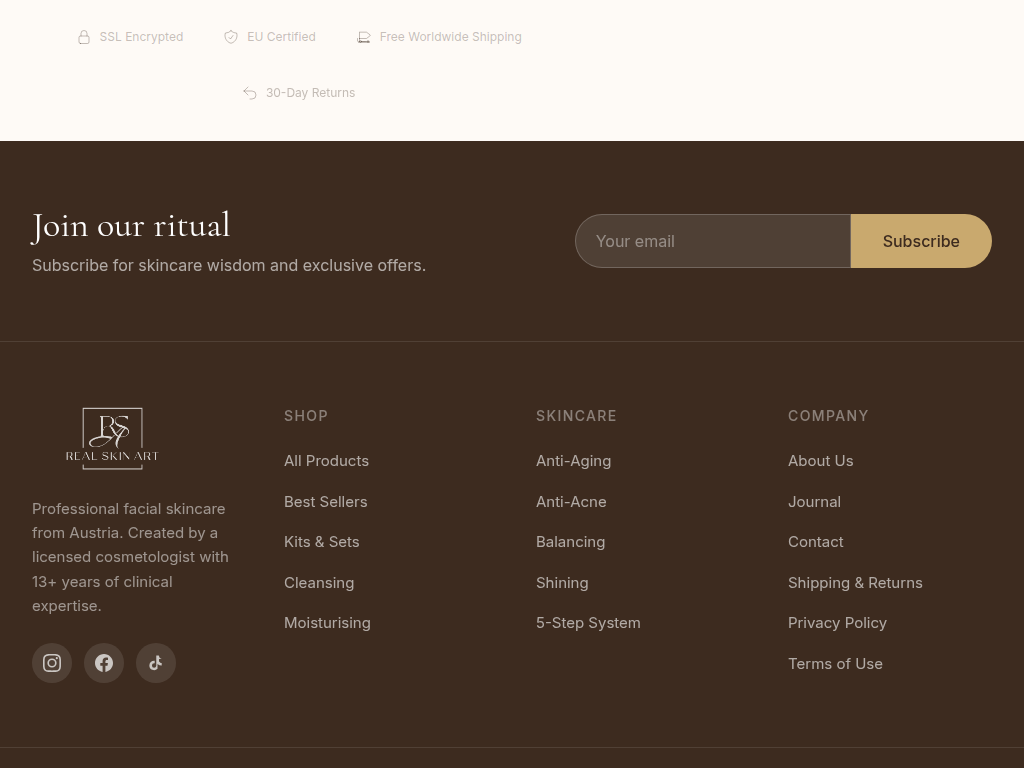Click the 30-Day Returns arrow icon
Viewport: 1024px width, 768px height.
pyautogui.click(x=250, y=93)
